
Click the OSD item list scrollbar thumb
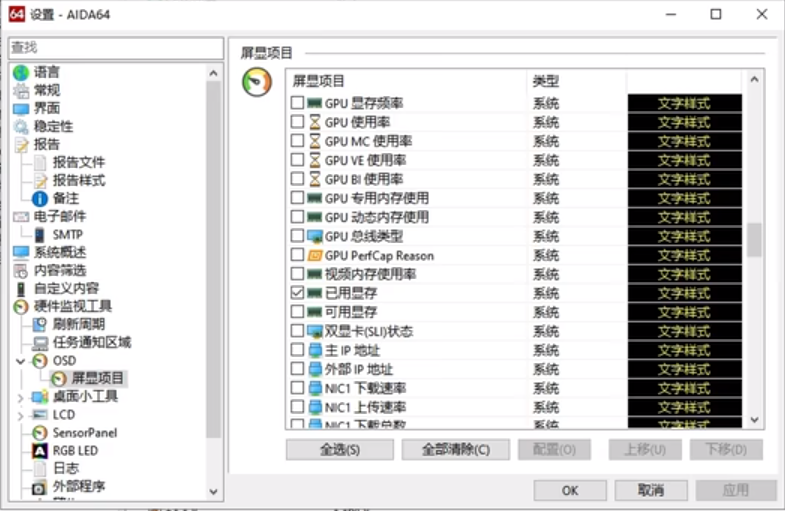pos(754,240)
